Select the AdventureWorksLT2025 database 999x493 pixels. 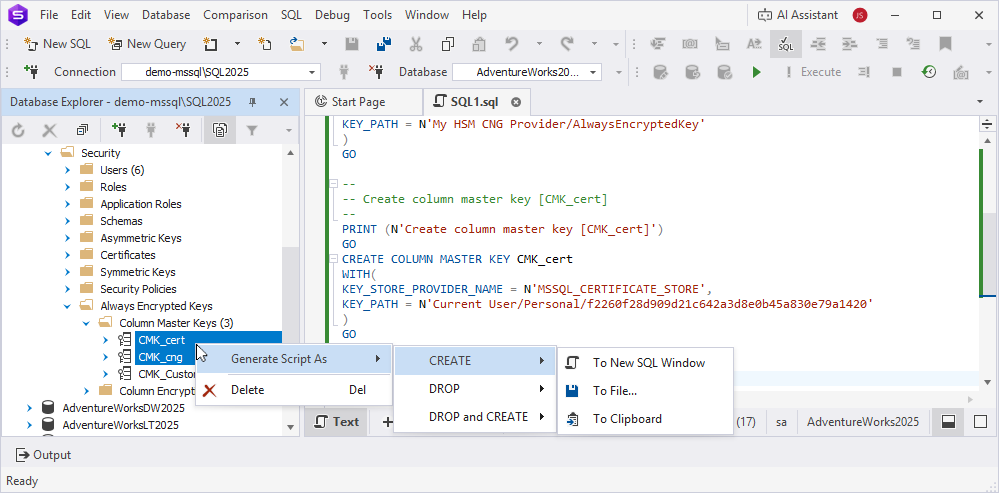120,425
